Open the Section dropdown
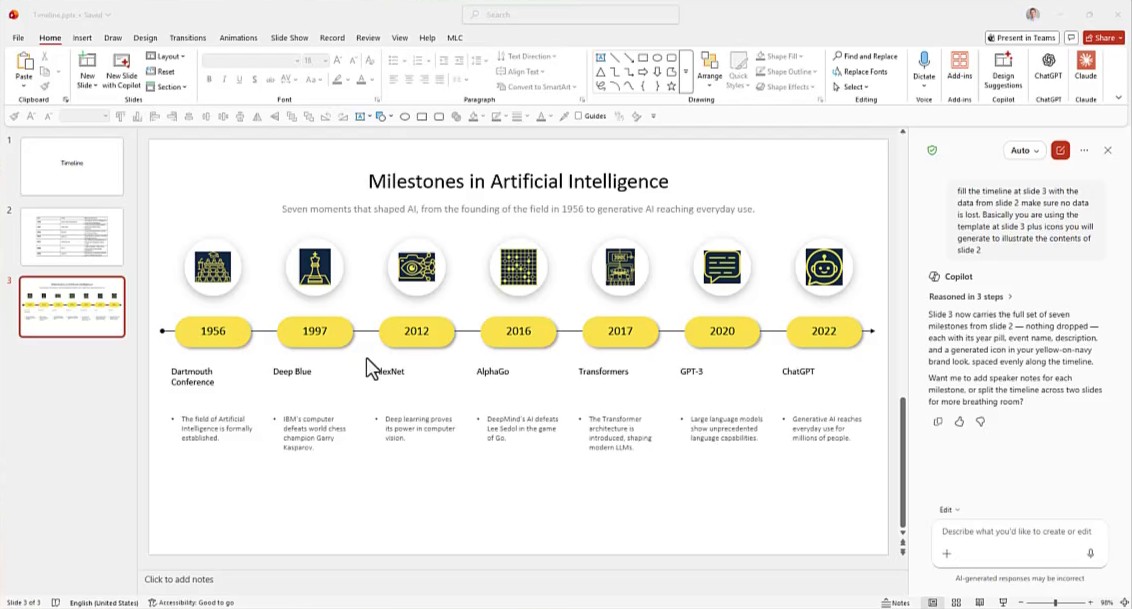 [167, 87]
